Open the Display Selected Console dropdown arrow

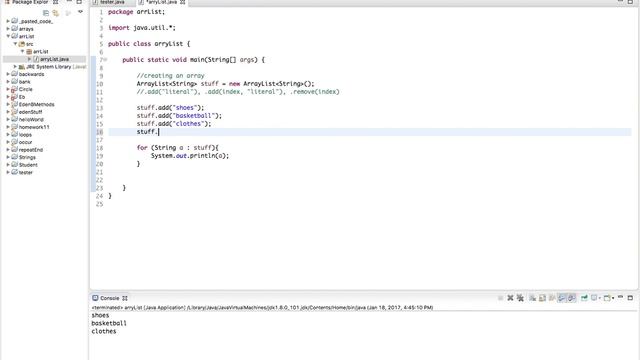[x=600, y=298]
